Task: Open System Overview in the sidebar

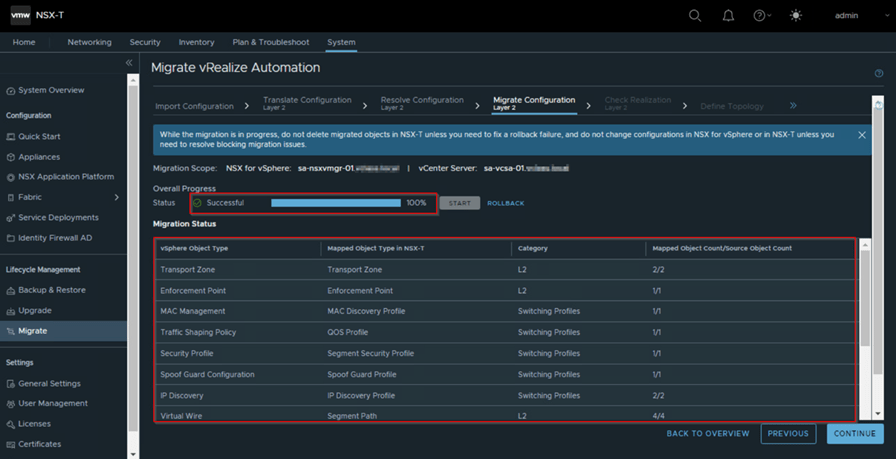Action: [x=51, y=90]
